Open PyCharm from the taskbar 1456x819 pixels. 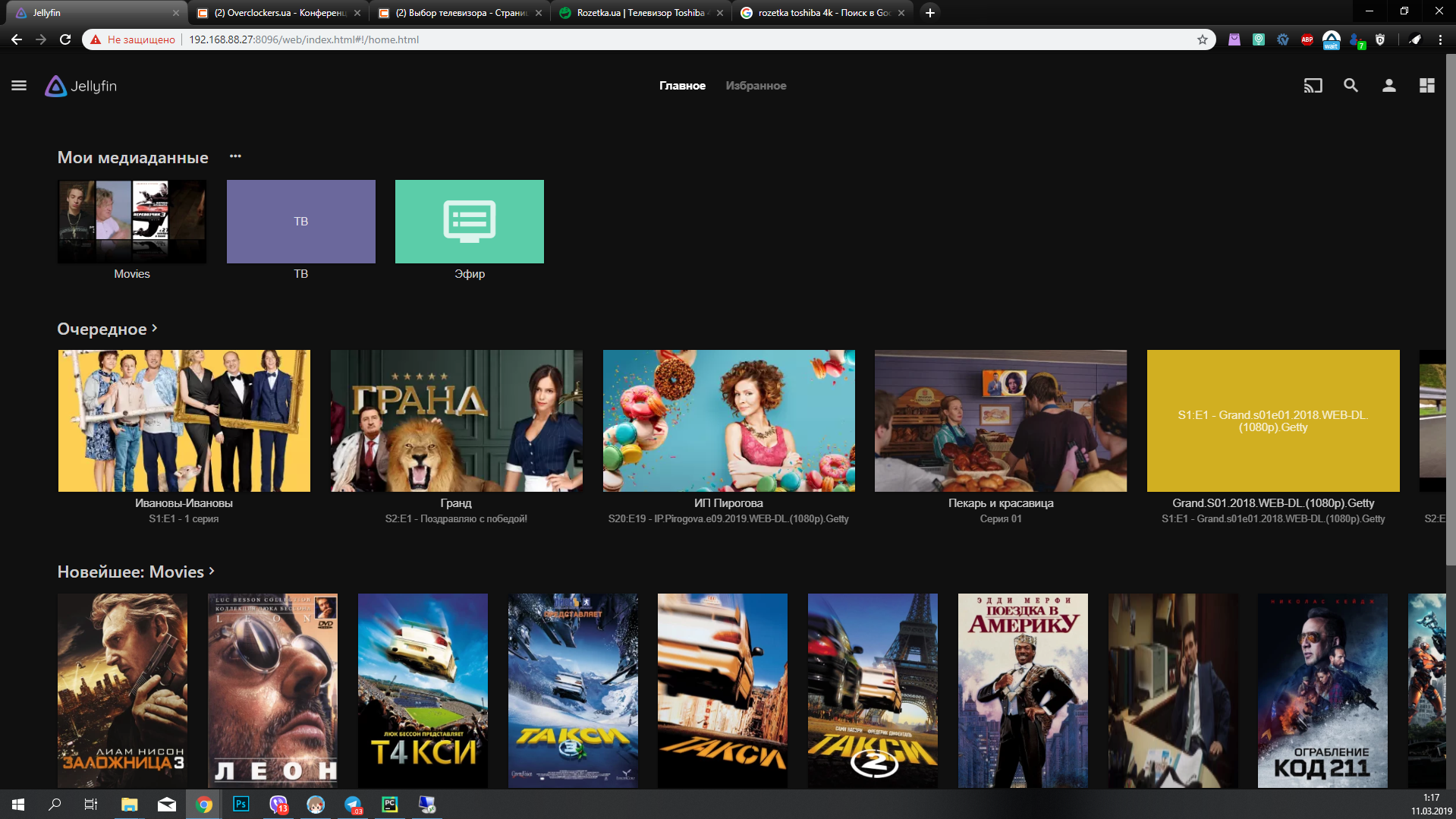click(390, 805)
